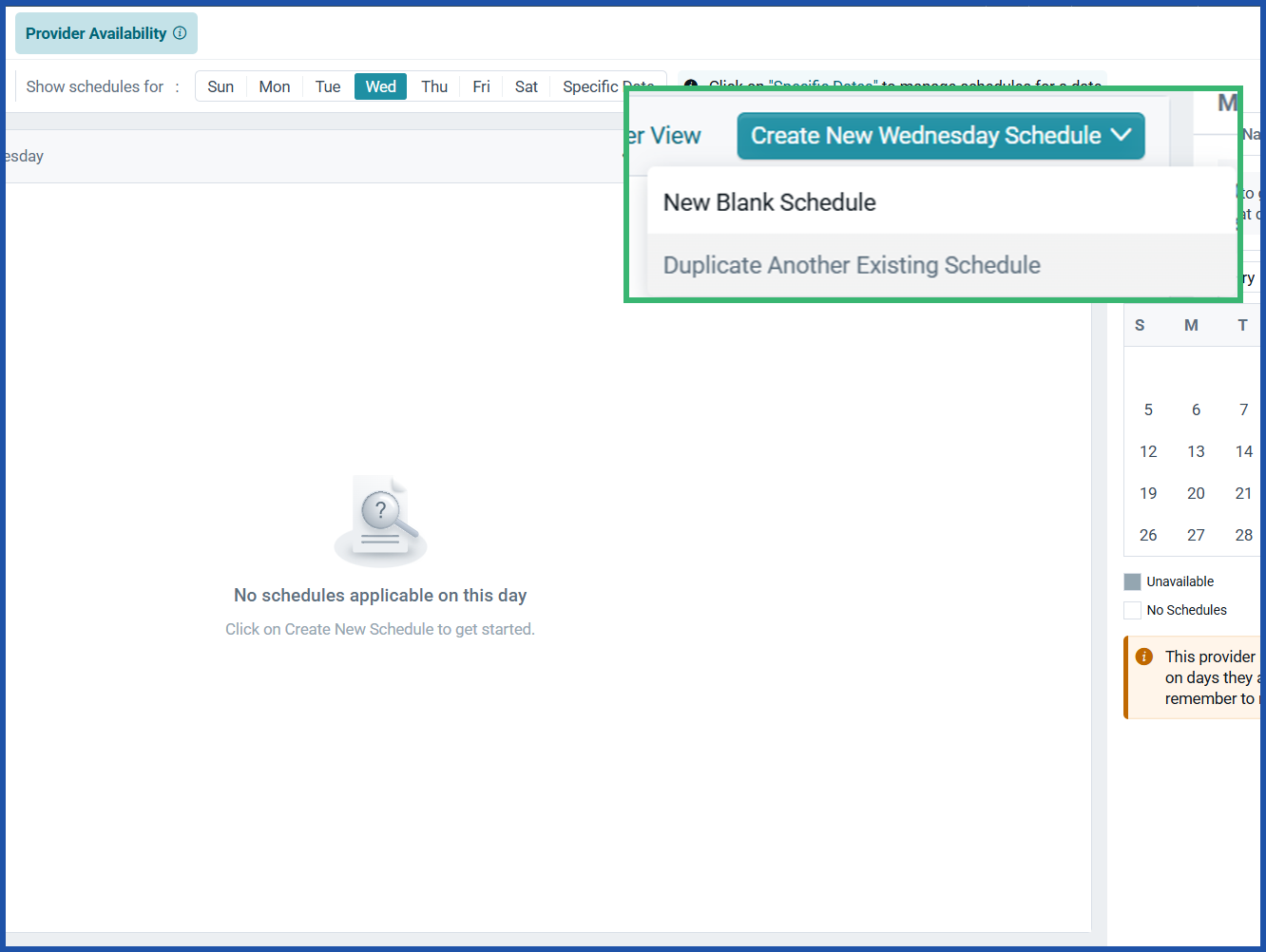Click the chevron on the Create New Wednesday Schedule button
The image size is (1266, 952).
tap(1120, 135)
